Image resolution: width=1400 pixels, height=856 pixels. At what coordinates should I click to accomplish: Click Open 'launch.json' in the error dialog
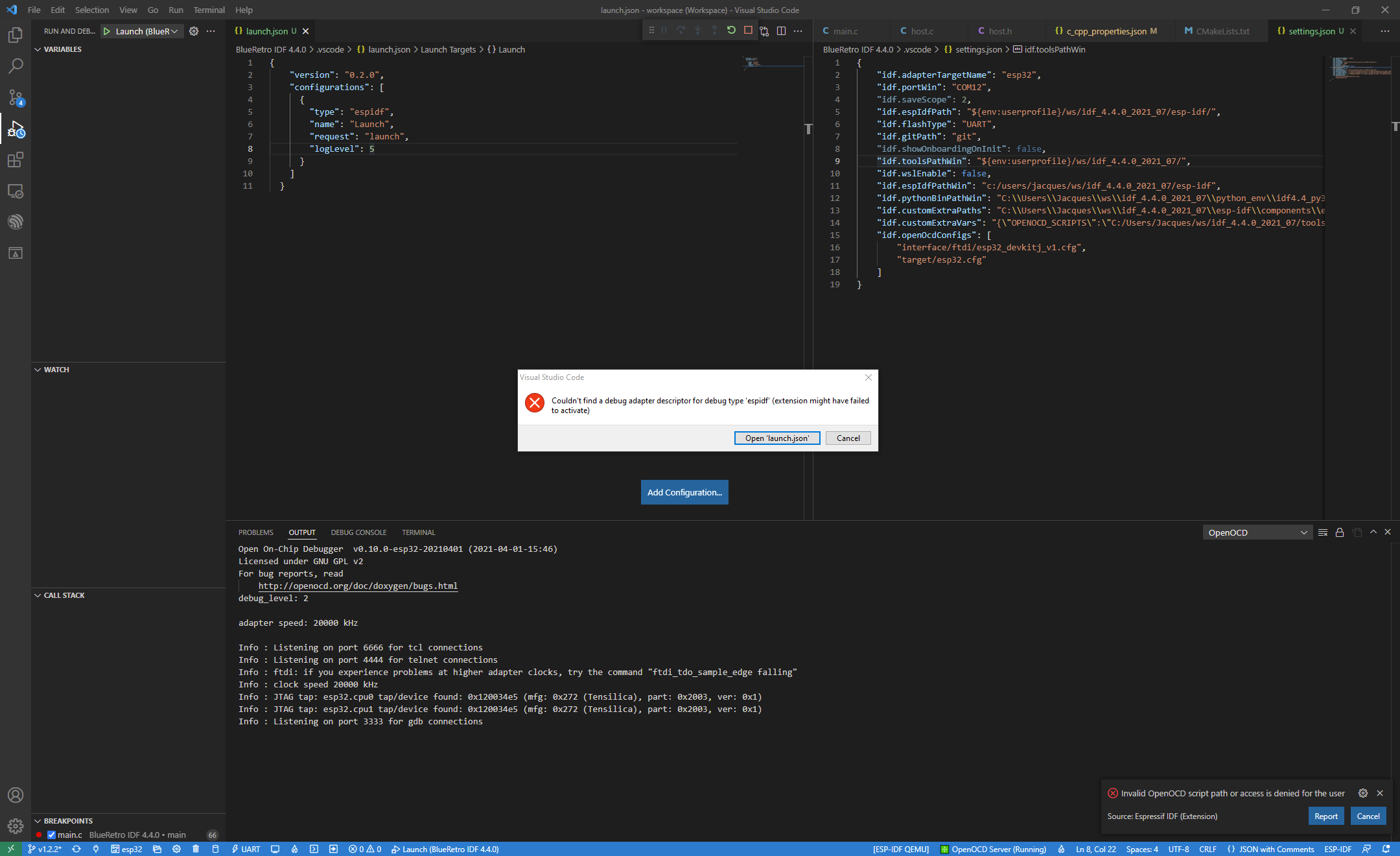776,438
